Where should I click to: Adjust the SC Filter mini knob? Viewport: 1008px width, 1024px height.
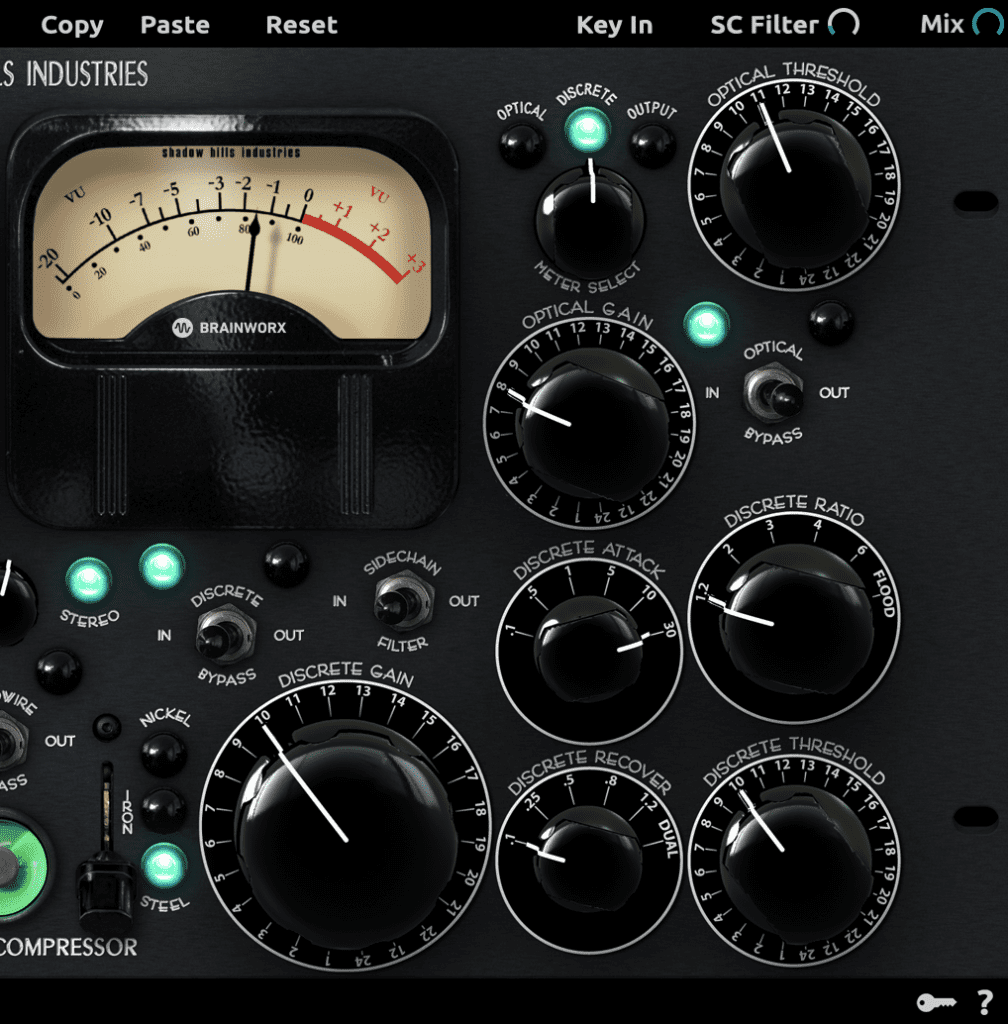pos(843,24)
